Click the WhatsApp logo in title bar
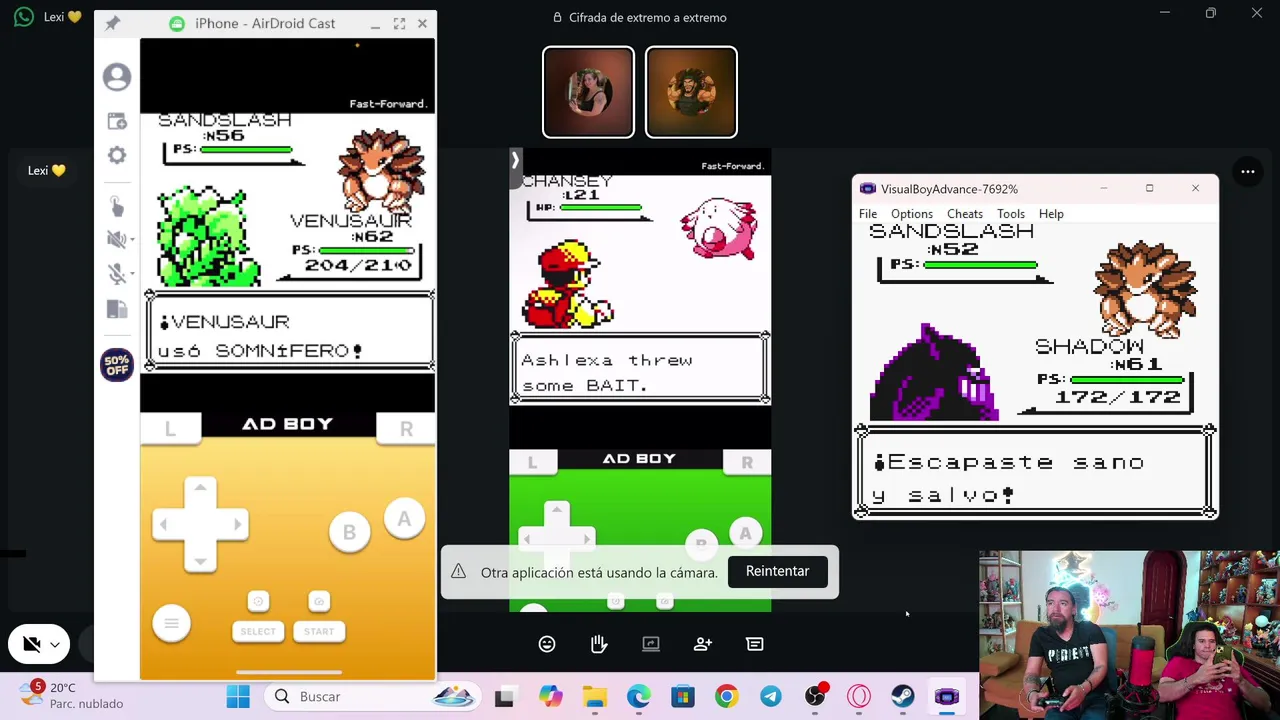 [23, 17]
